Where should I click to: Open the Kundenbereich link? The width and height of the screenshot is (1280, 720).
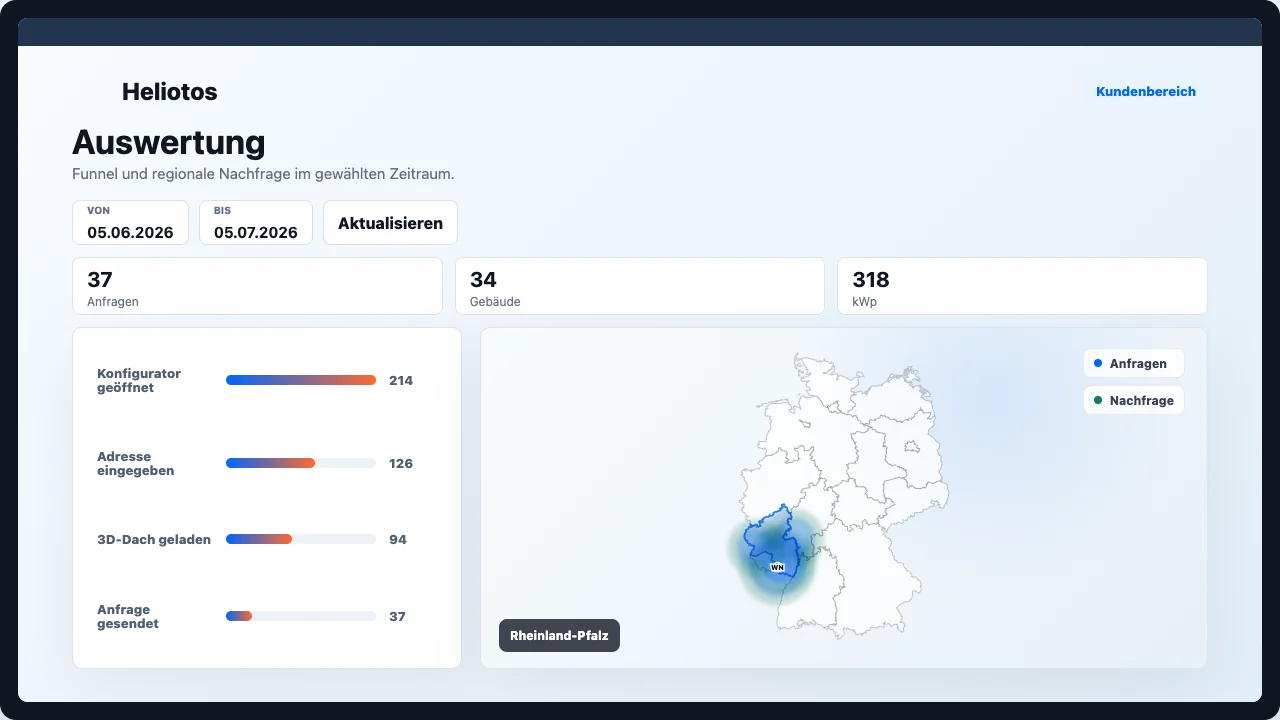point(1146,91)
